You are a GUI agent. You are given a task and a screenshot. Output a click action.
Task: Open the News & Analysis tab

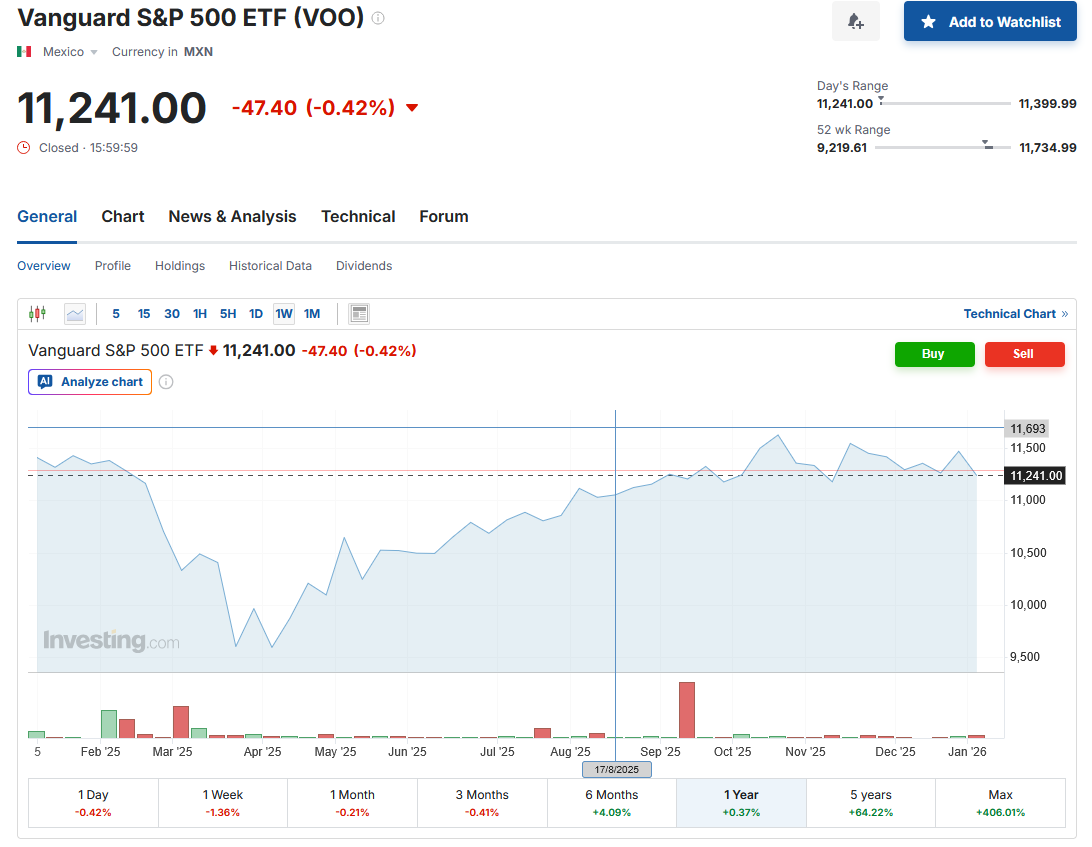(x=233, y=217)
